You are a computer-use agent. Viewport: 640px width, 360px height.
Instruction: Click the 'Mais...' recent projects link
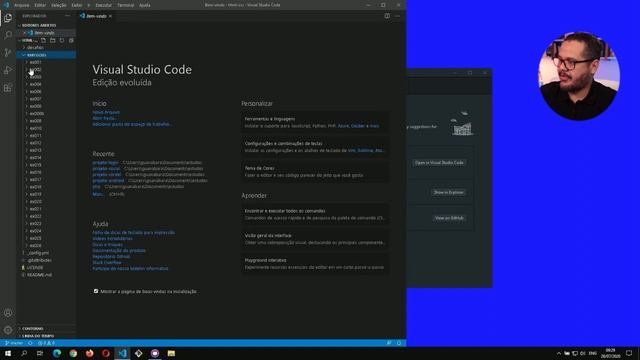pyautogui.click(x=98, y=194)
